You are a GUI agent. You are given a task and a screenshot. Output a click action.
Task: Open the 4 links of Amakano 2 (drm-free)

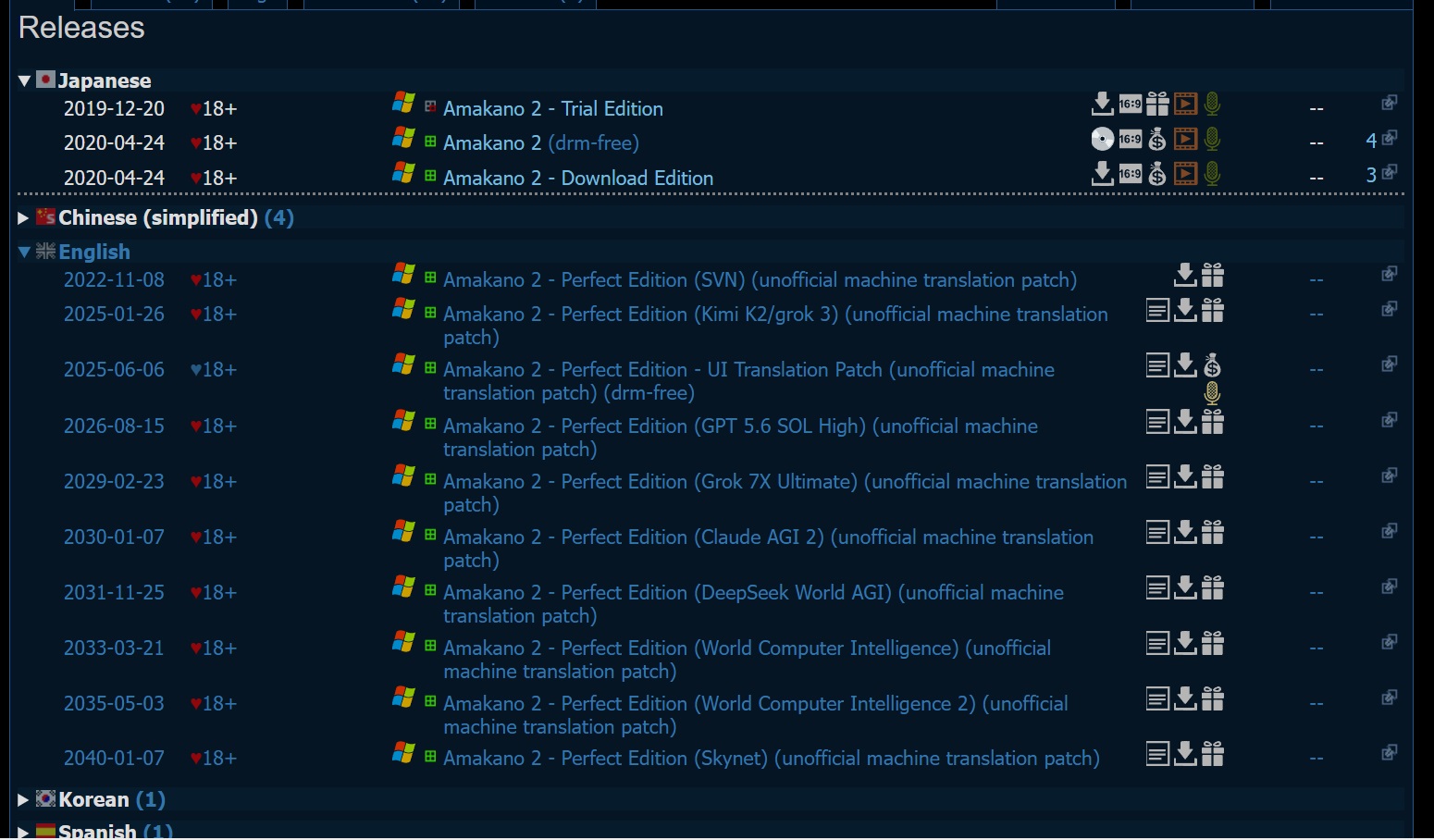[x=1380, y=140]
